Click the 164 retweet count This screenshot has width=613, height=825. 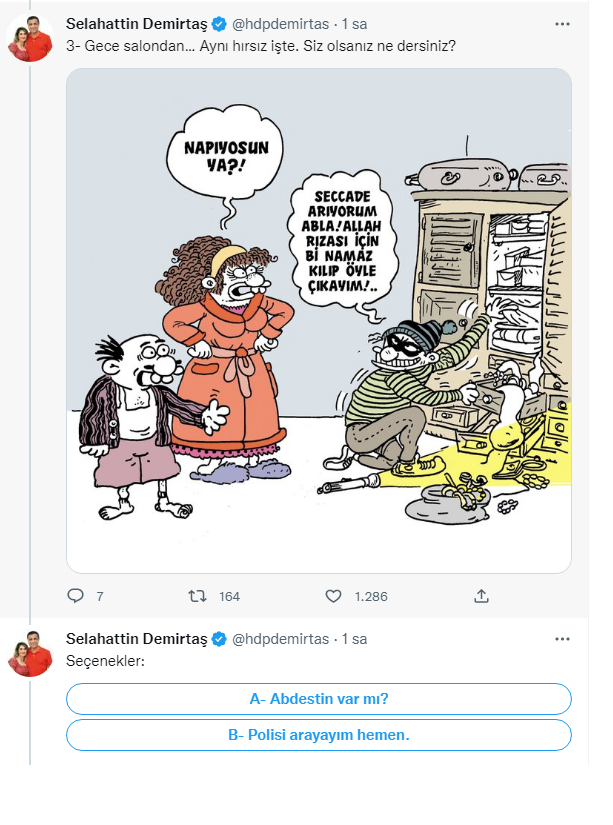tap(229, 597)
